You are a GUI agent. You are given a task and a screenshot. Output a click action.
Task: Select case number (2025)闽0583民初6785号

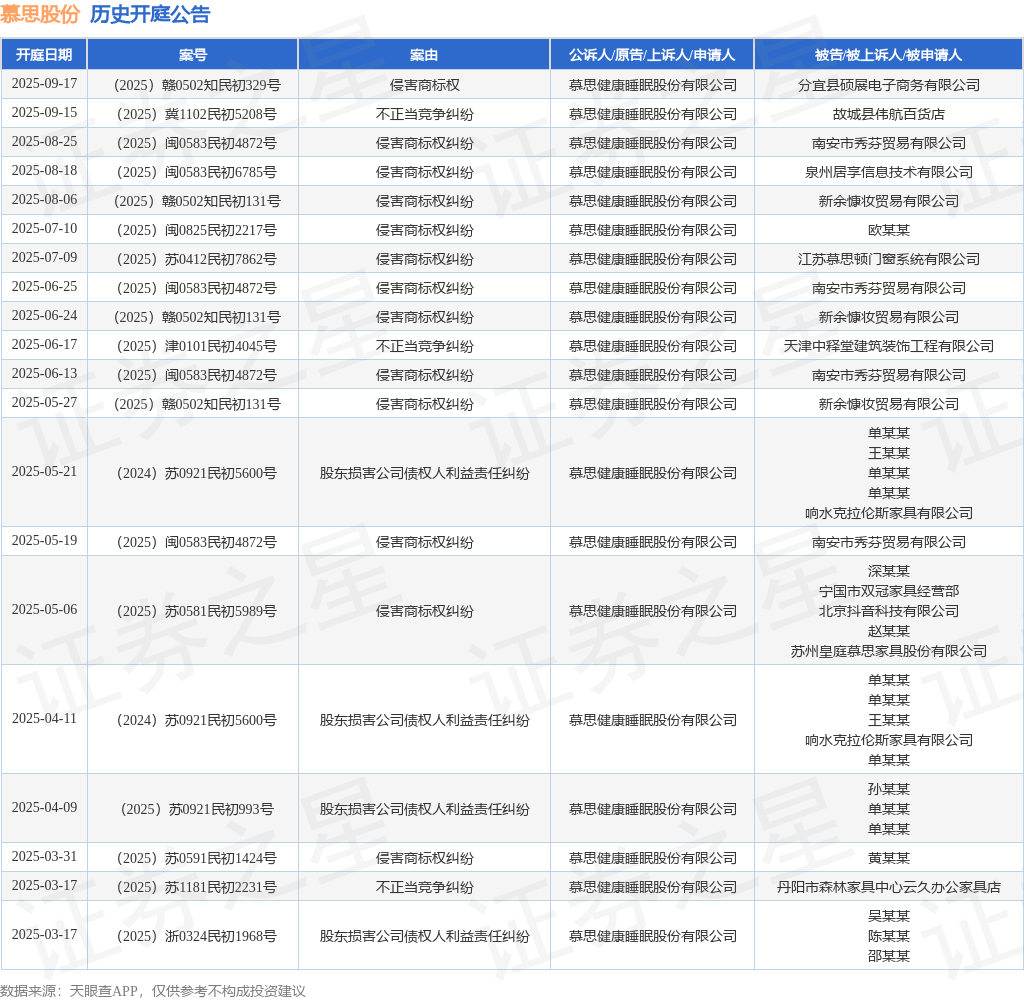197,172
